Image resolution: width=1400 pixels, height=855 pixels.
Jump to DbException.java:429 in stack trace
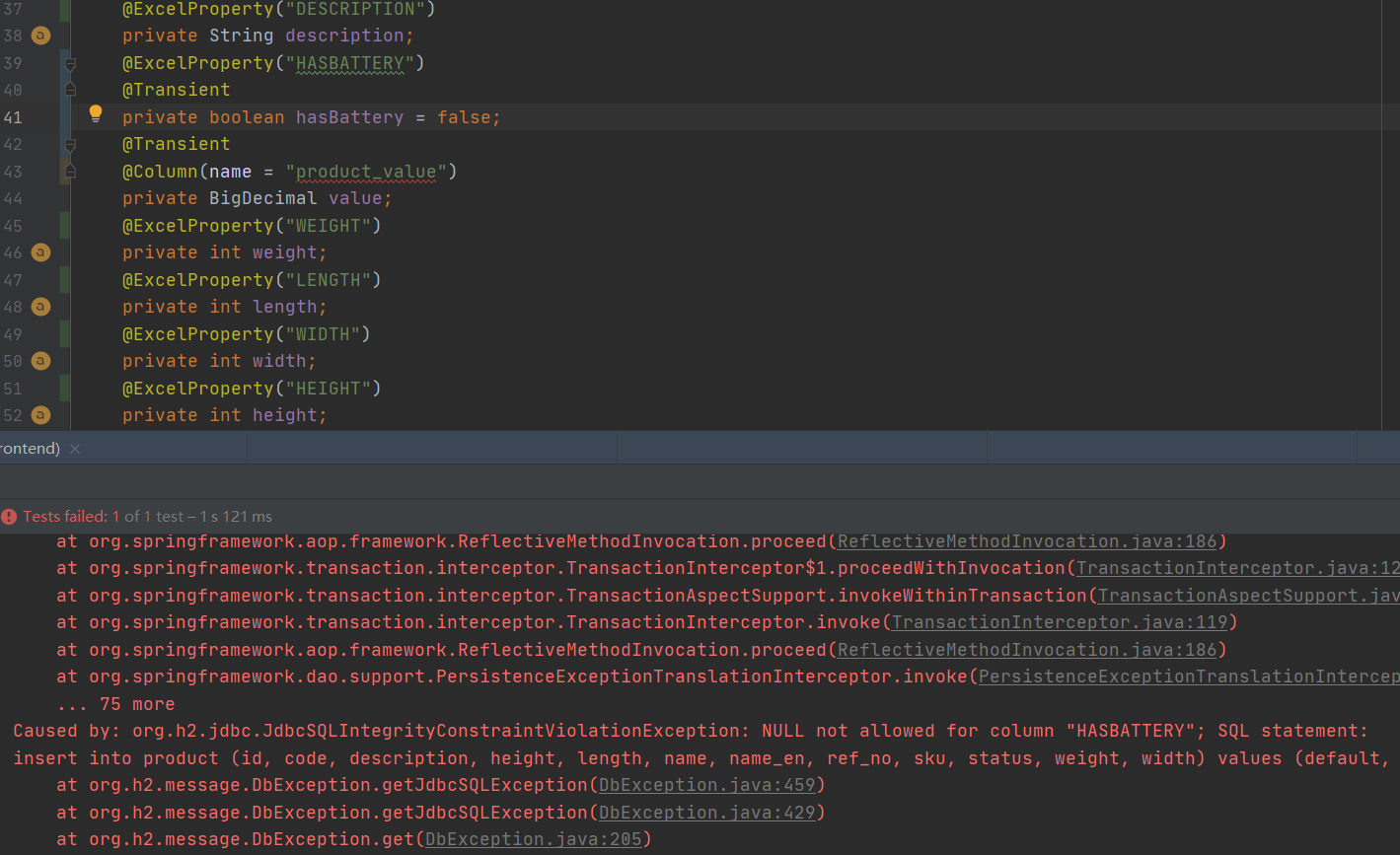[x=706, y=813]
